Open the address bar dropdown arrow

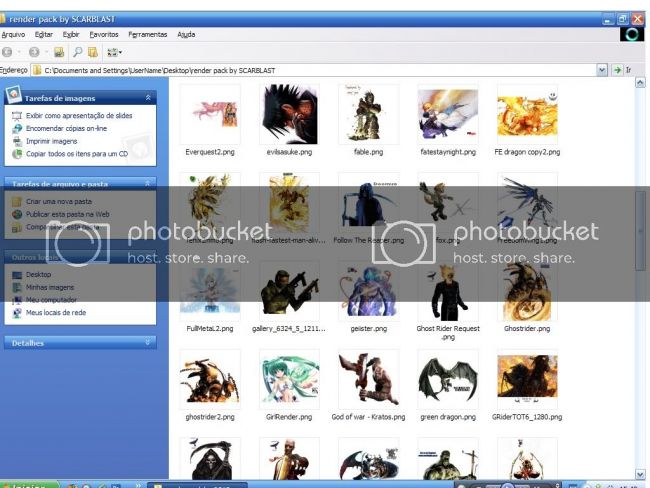[602, 70]
